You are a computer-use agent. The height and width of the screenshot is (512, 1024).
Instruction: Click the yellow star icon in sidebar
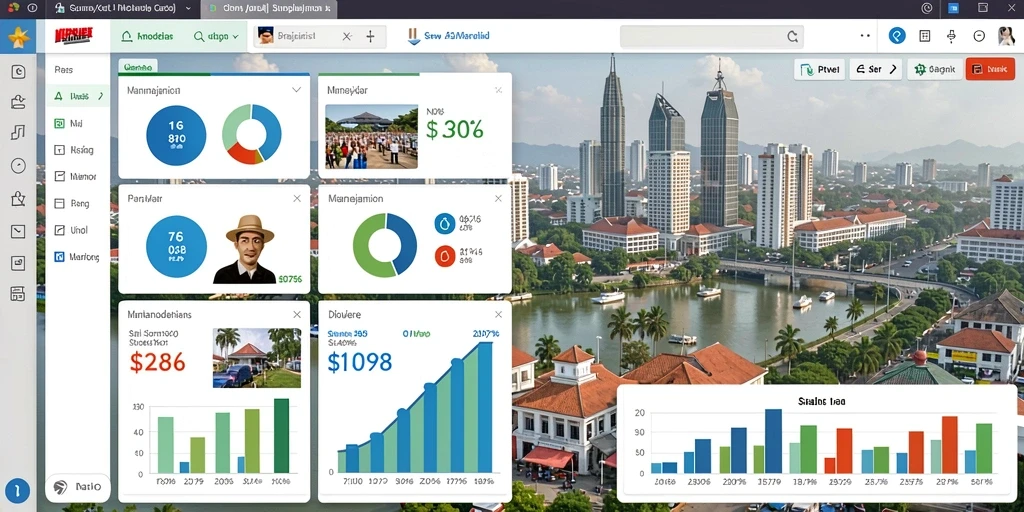coord(18,37)
